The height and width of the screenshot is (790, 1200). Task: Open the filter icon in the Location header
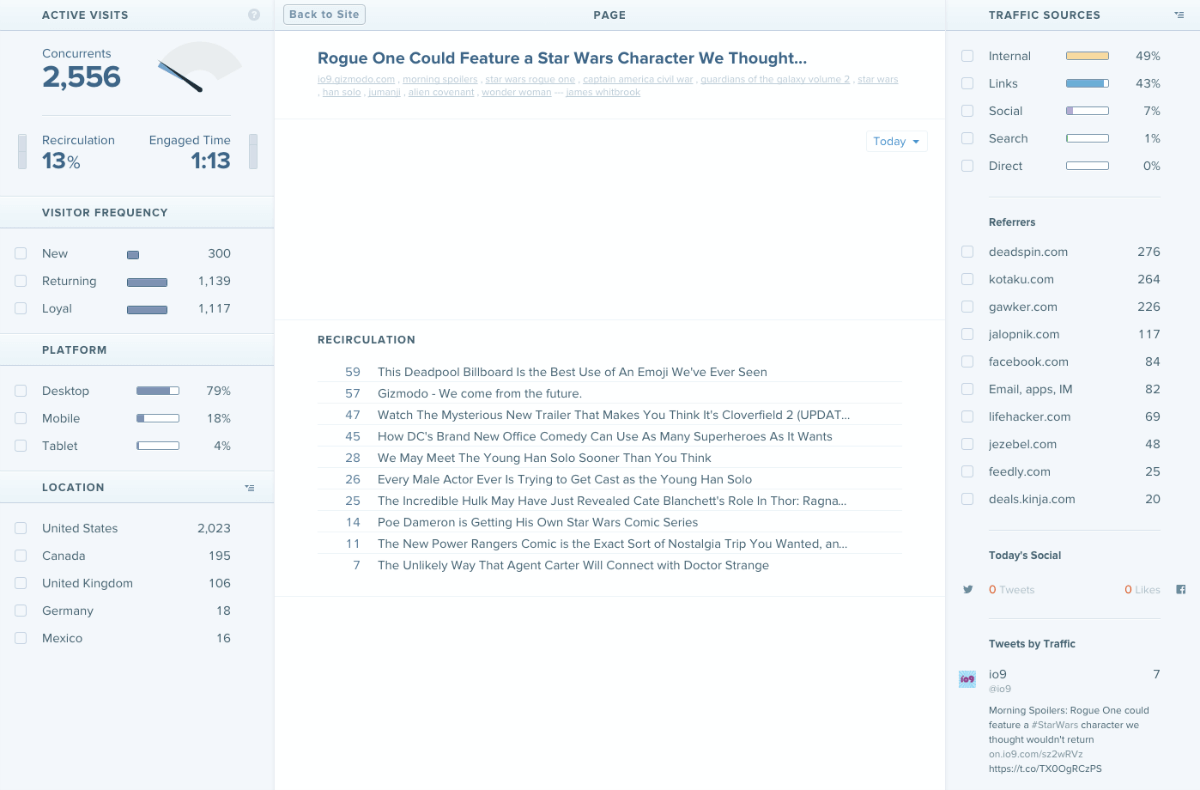coord(250,487)
